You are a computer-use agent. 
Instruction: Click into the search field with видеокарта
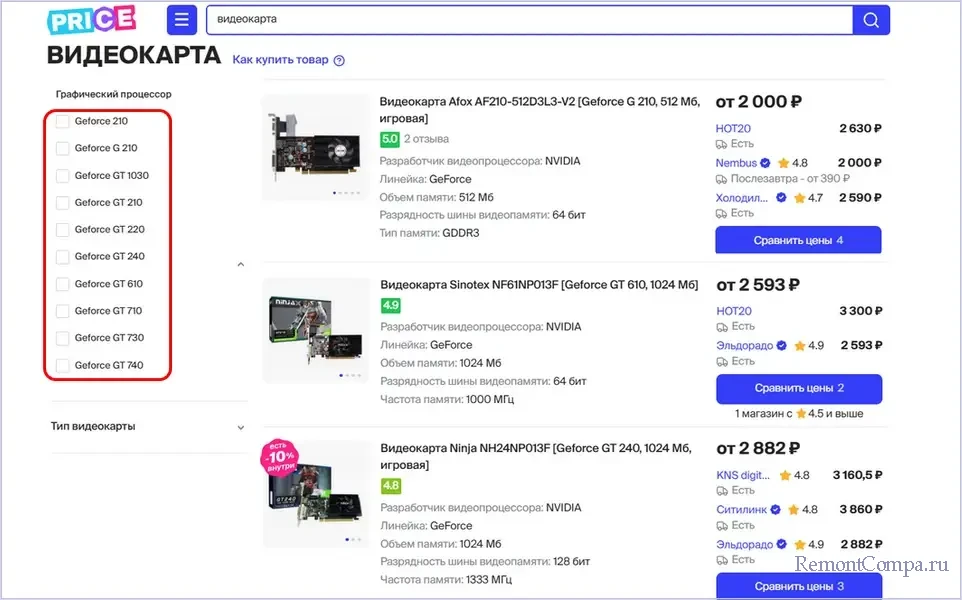click(x=528, y=20)
